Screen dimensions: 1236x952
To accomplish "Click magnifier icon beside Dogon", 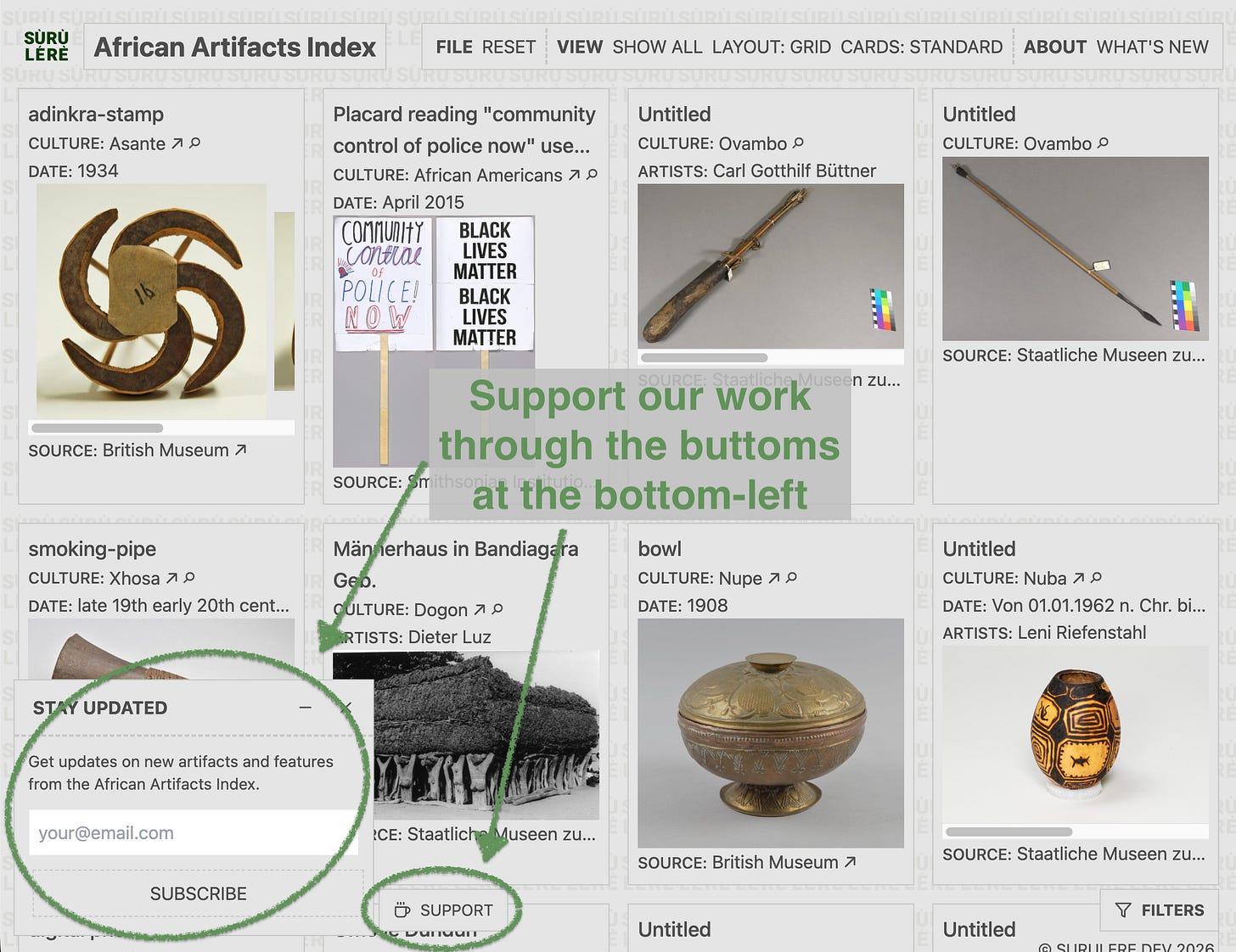I will pos(497,609).
